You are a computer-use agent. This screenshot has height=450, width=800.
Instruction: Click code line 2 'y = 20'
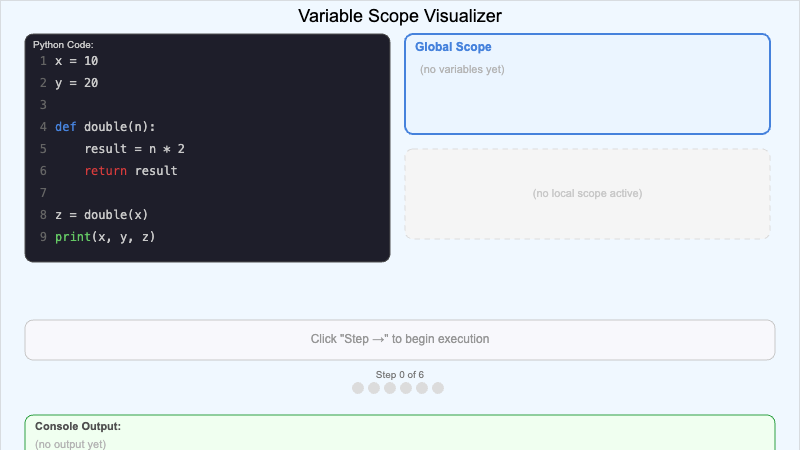point(76,83)
